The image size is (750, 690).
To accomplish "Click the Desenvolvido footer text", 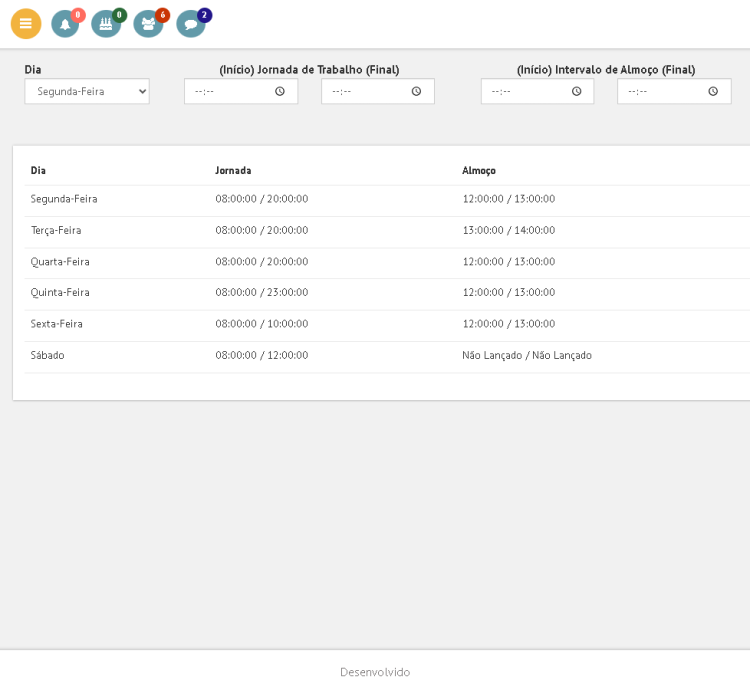I will tap(375, 672).
